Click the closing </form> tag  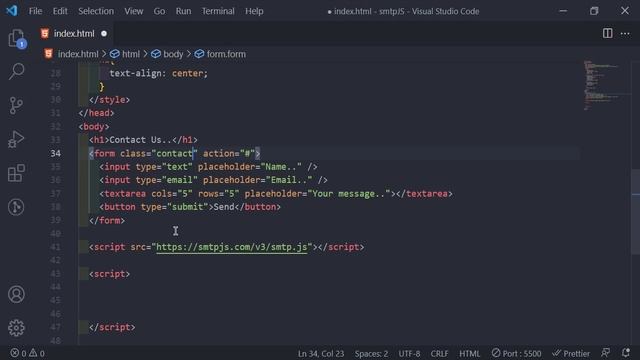(x=107, y=220)
